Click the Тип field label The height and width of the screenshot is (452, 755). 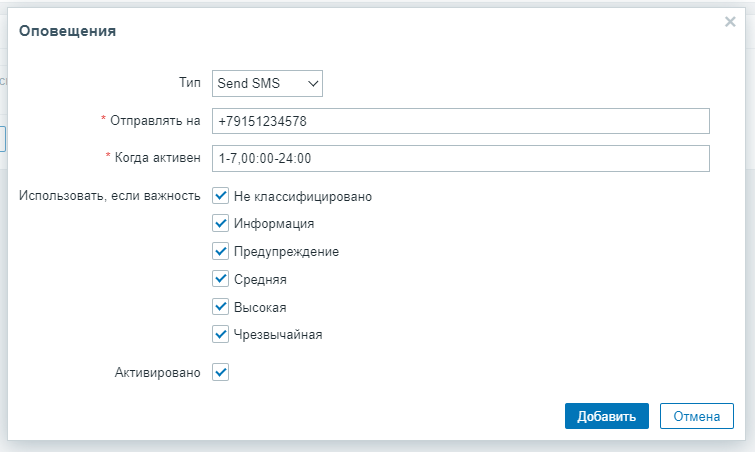point(189,84)
